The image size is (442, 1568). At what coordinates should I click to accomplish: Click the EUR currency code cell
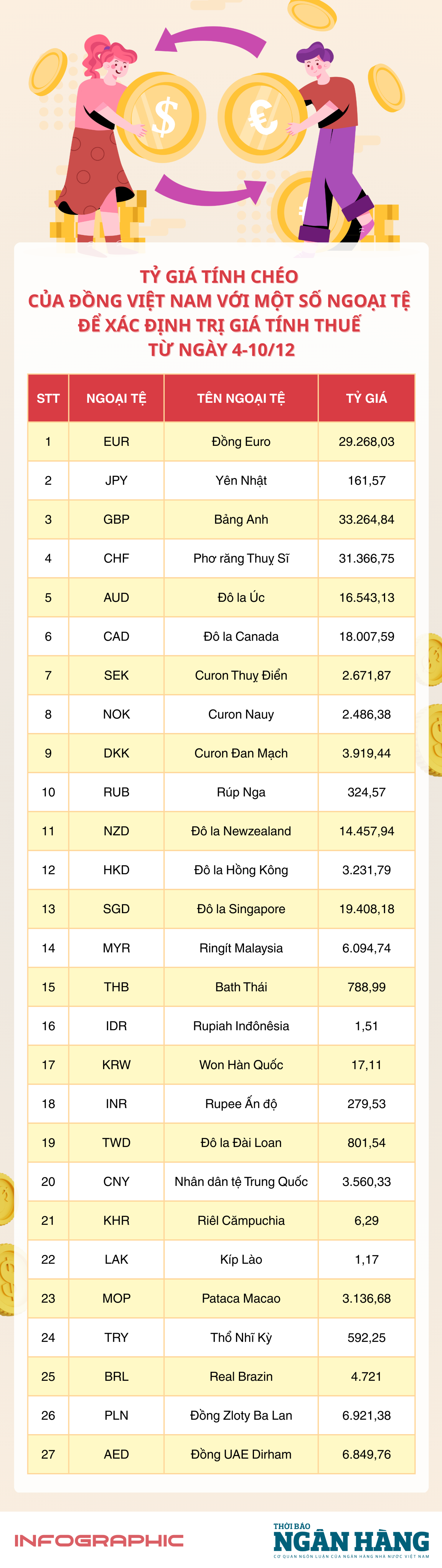[116, 441]
